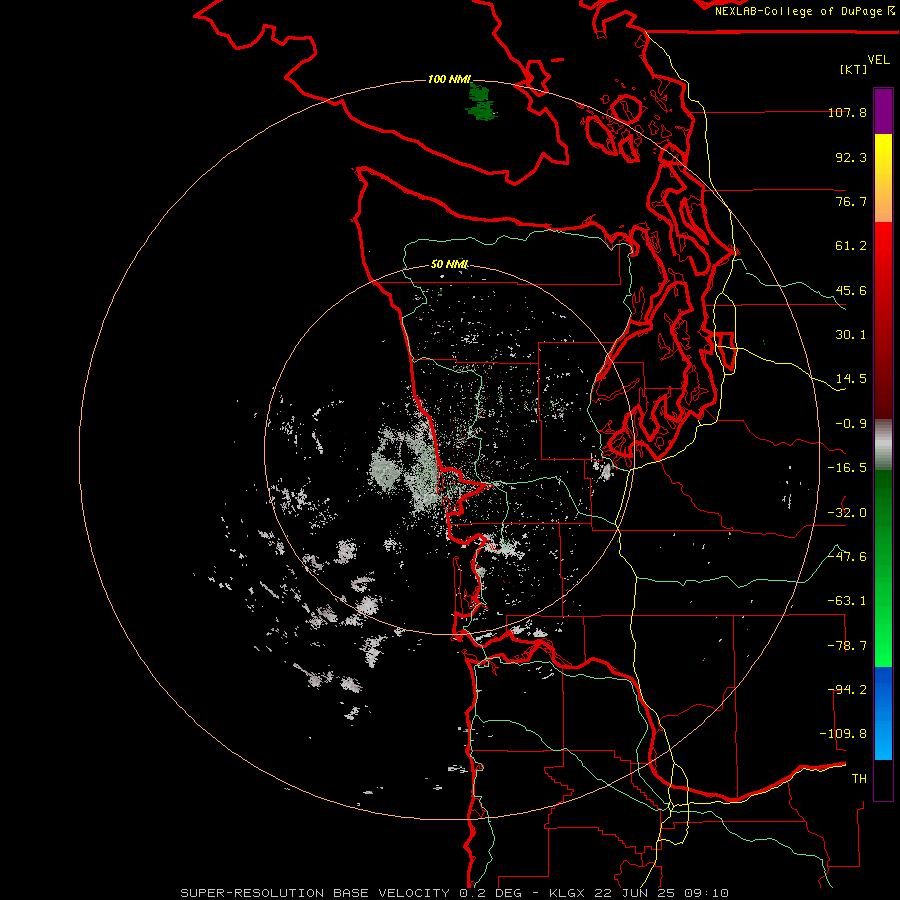Screen dimensions: 900x900
Task: Click the 45.6 velocity scale value
Action: (851, 290)
